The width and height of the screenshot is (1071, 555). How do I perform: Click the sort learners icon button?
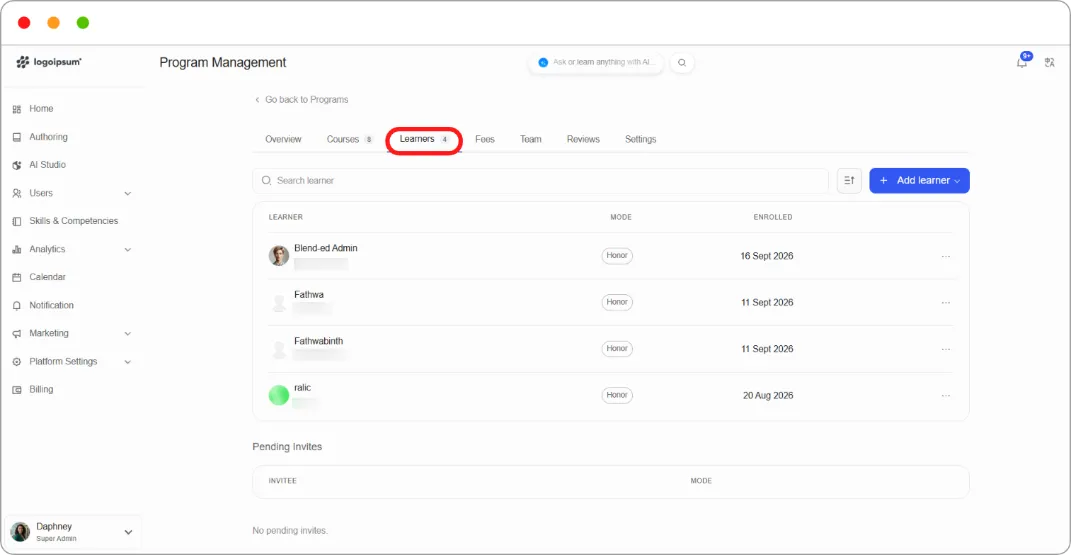tap(849, 181)
